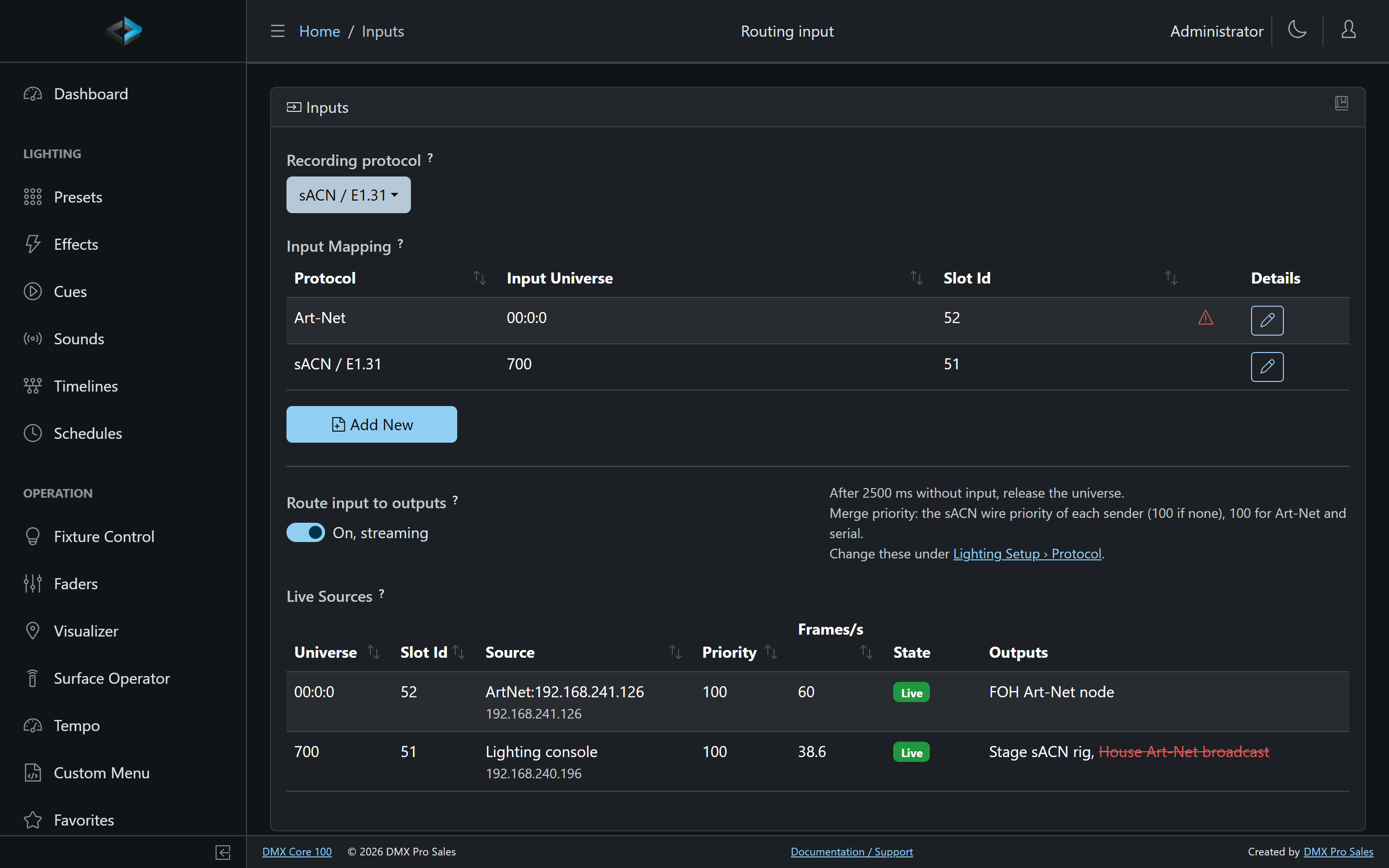Viewport: 1389px width, 868px height.
Task: Click the Live badge for Lighting console
Action: pyautogui.click(x=911, y=752)
